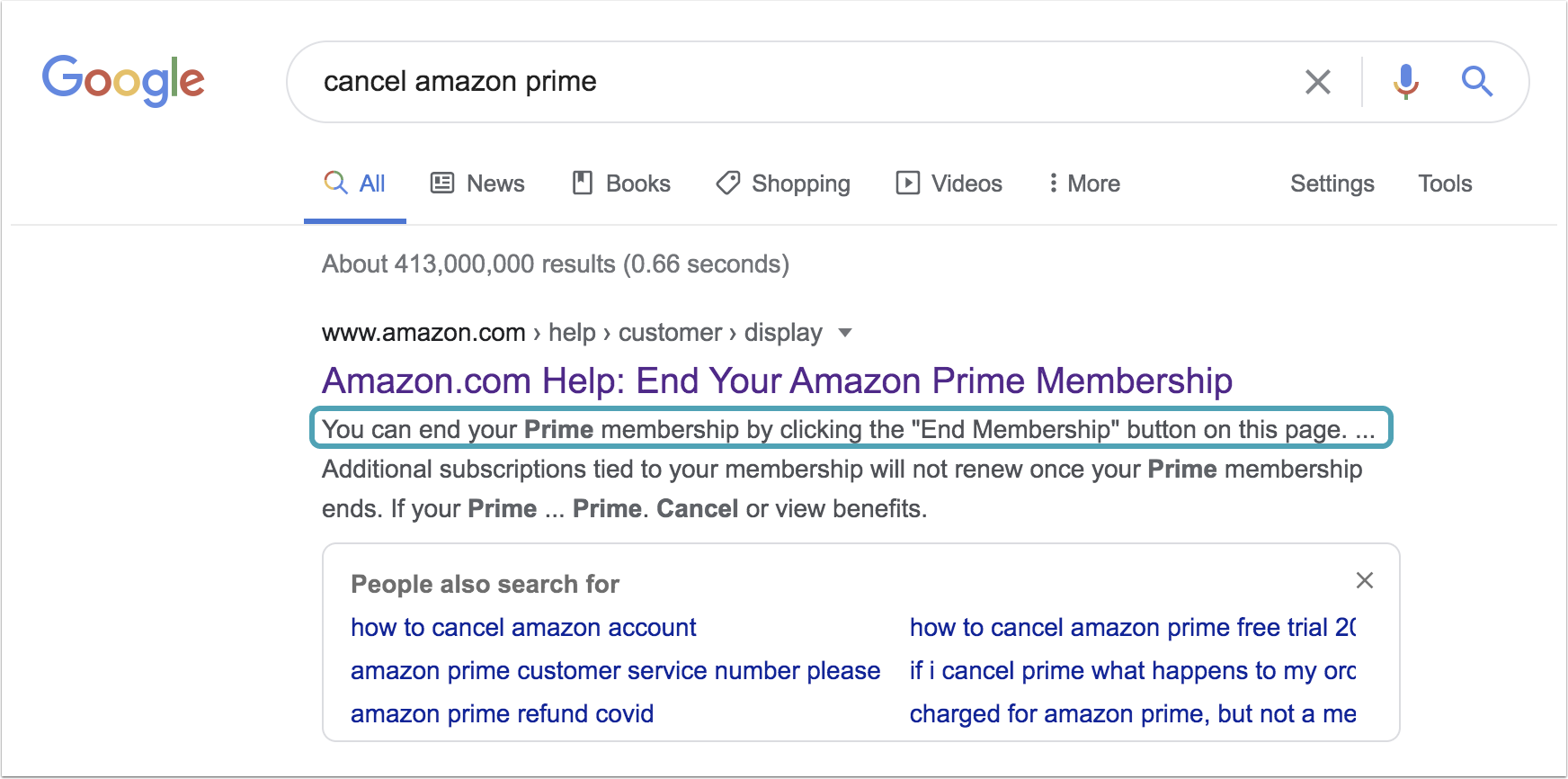Click 'charged for amazon prime, but not a me' suggestion
Screen dimensions: 1568x779
1133,714
